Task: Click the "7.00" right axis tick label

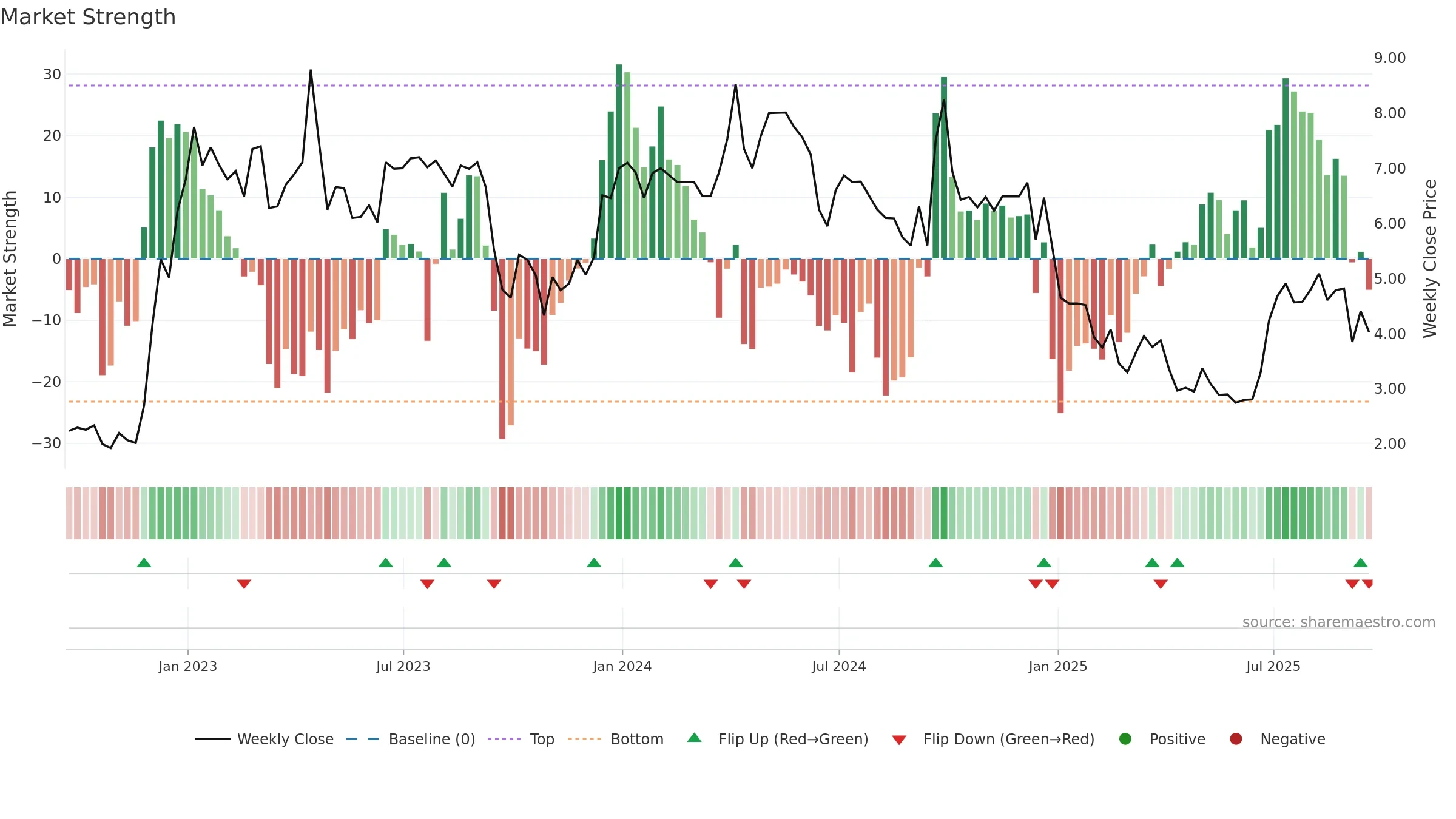Action: (x=1390, y=169)
